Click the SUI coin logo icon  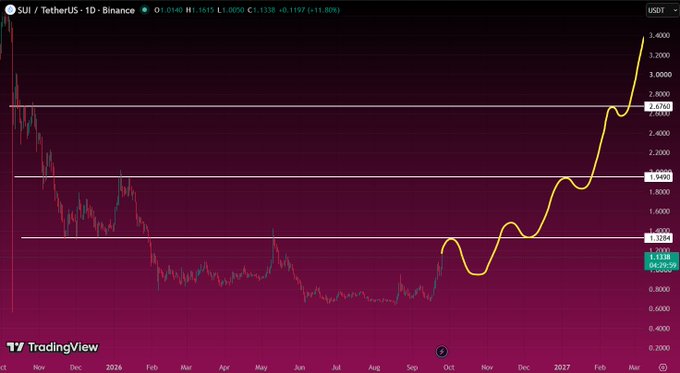tap(10, 10)
